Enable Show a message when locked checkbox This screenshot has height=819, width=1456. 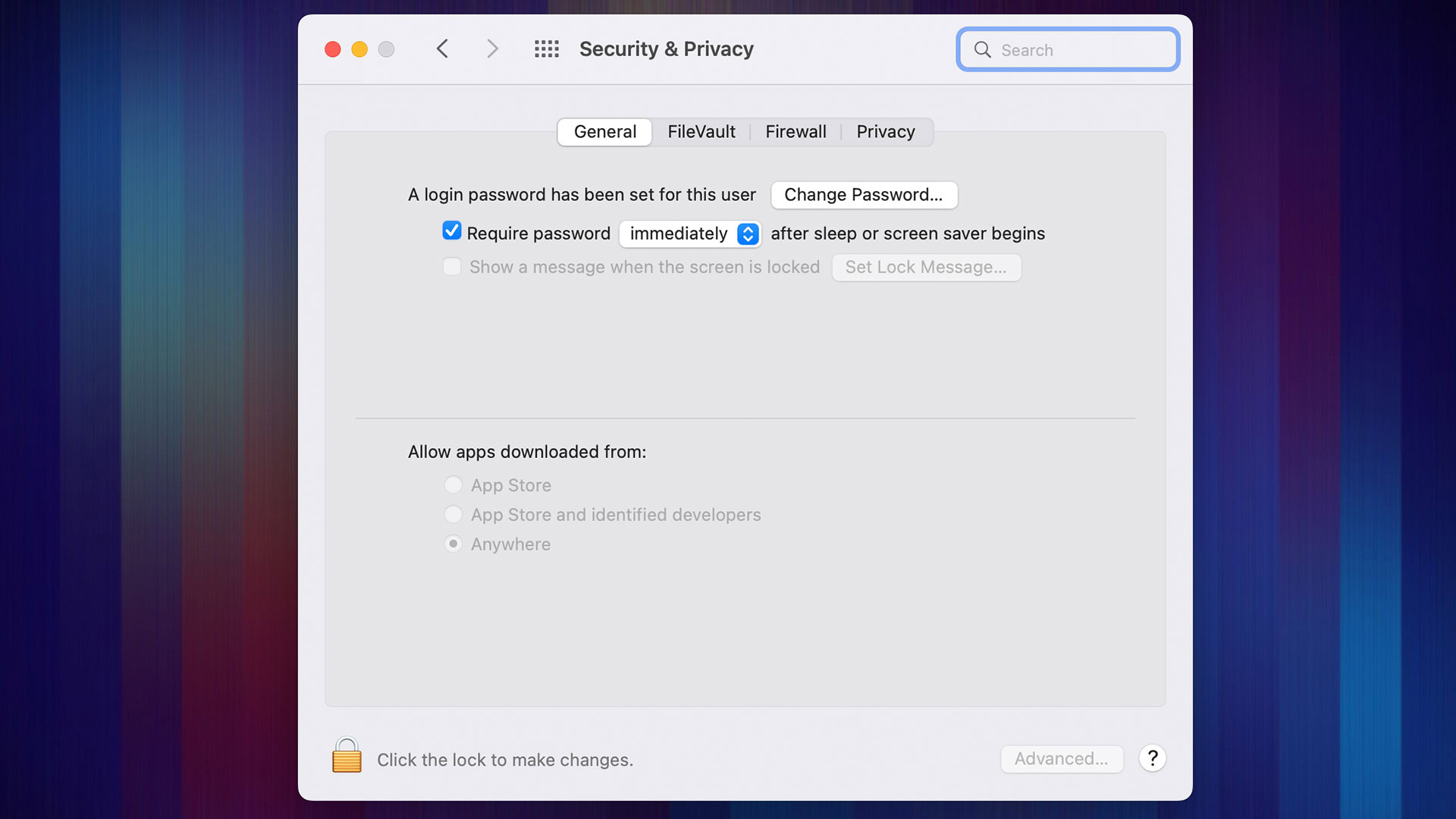pyautogui.click(x=452, y=267)
